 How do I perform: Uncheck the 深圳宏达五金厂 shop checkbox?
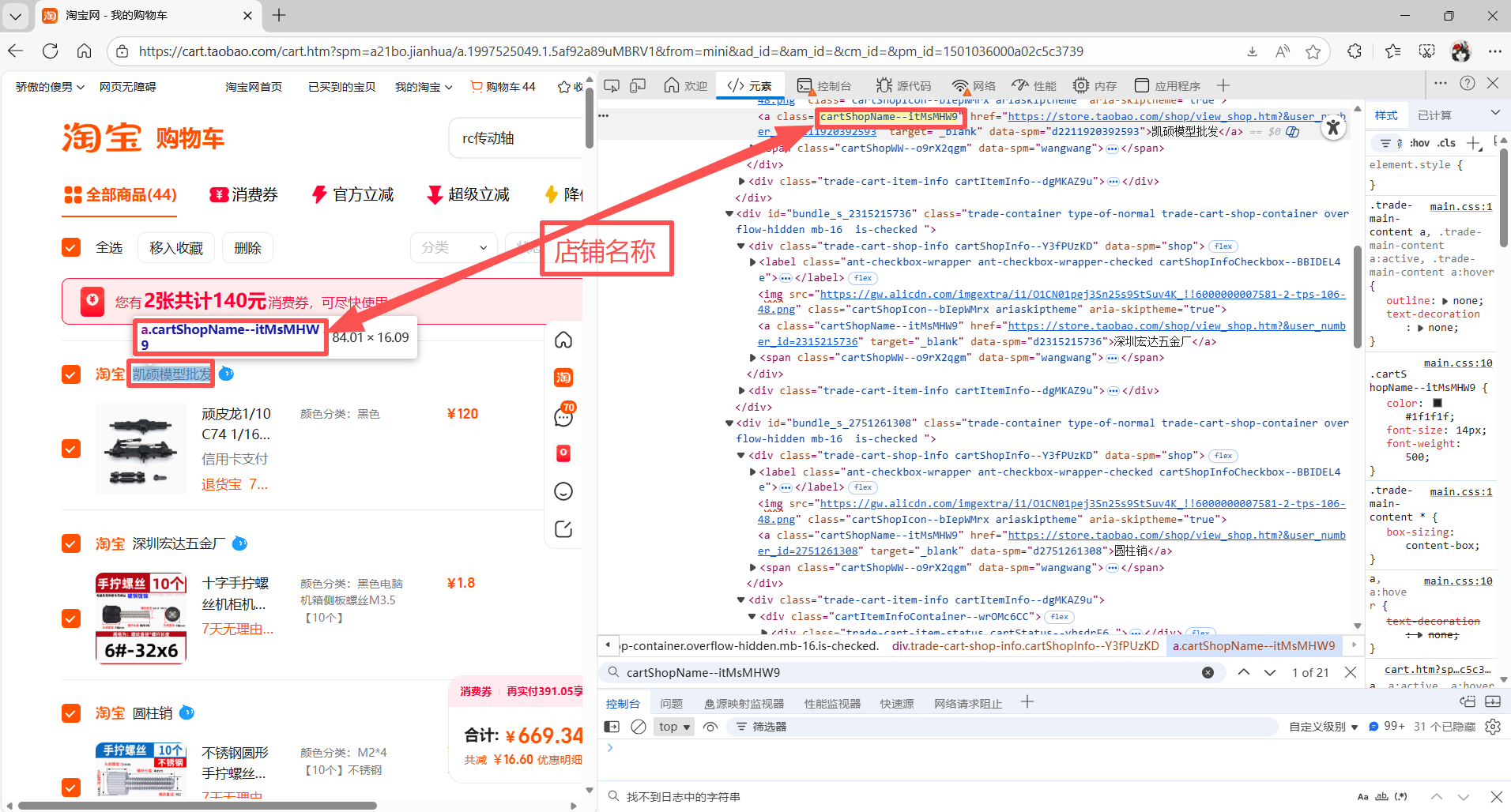(71, 543)
